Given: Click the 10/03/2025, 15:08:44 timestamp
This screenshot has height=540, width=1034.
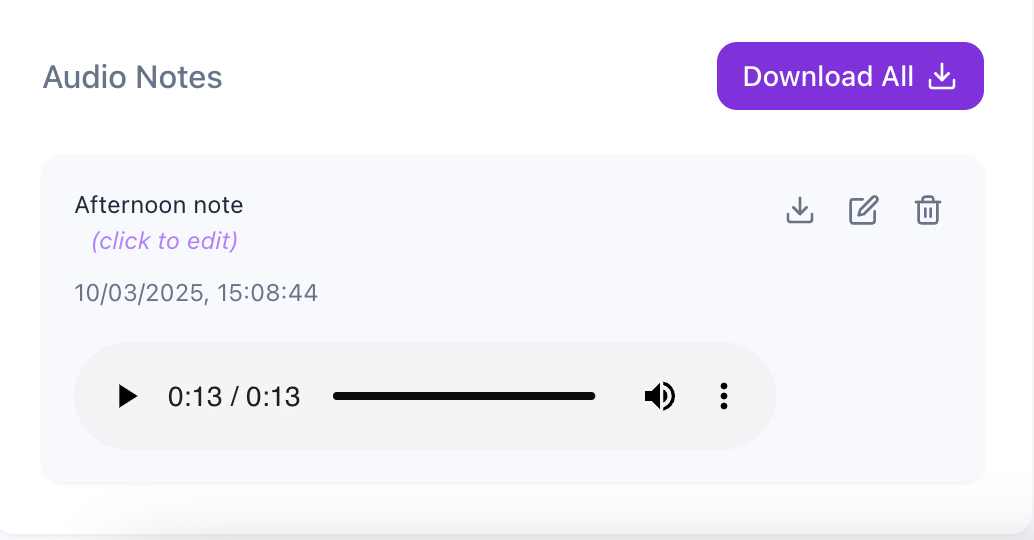Looking at the screenshot, I should [196, 293].
